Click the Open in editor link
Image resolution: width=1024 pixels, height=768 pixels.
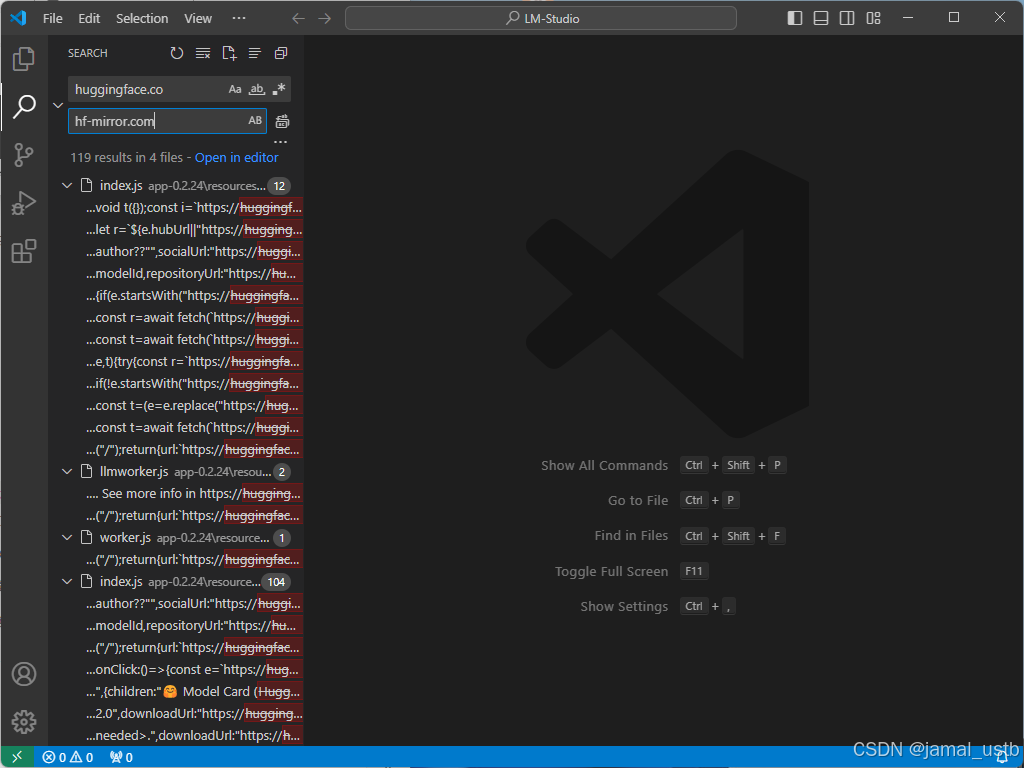236,157
